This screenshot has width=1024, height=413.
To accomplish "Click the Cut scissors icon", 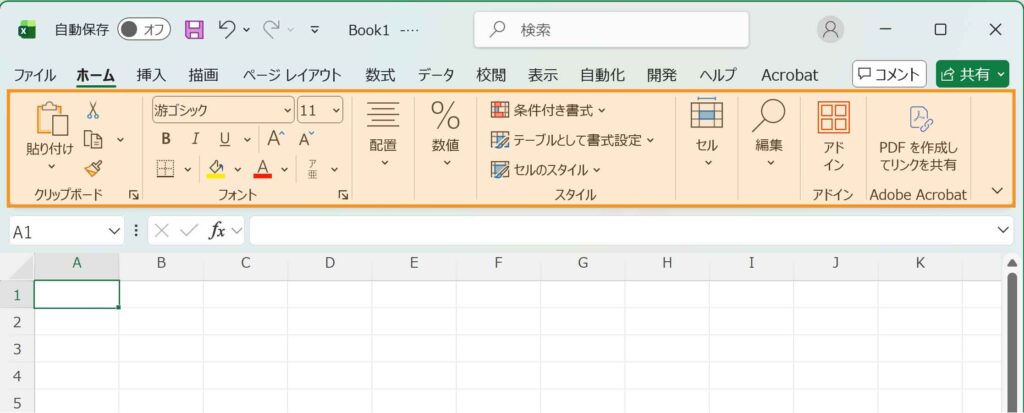I will pos(93,110).
